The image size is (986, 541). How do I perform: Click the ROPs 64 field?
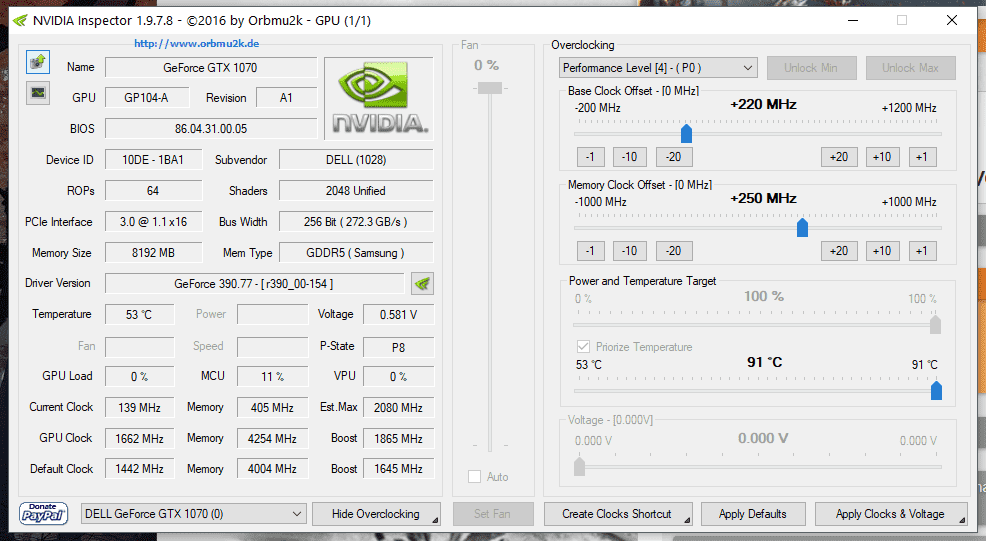click(x=153, y=191)
